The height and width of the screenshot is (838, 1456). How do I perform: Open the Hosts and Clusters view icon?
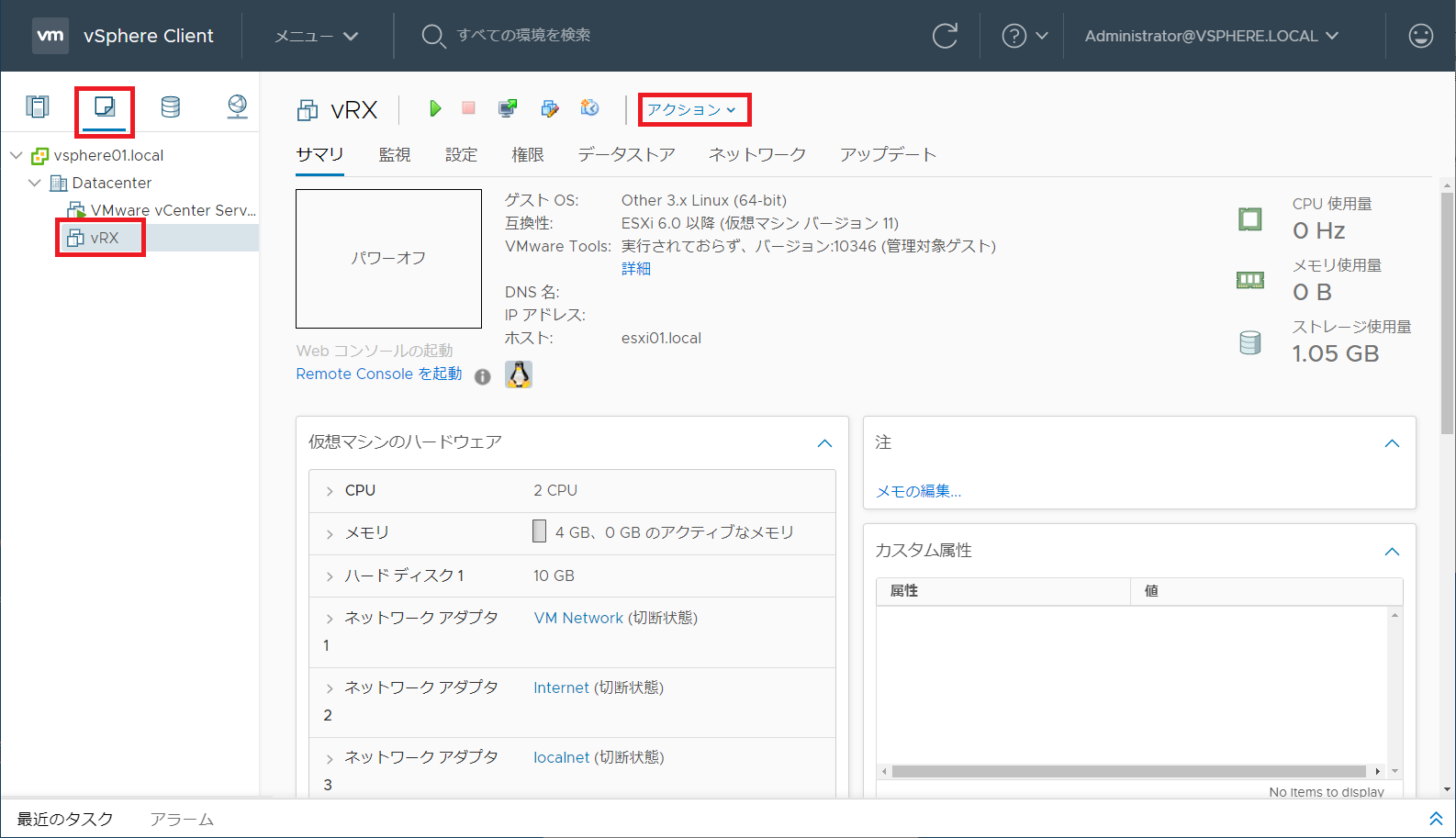38,107
